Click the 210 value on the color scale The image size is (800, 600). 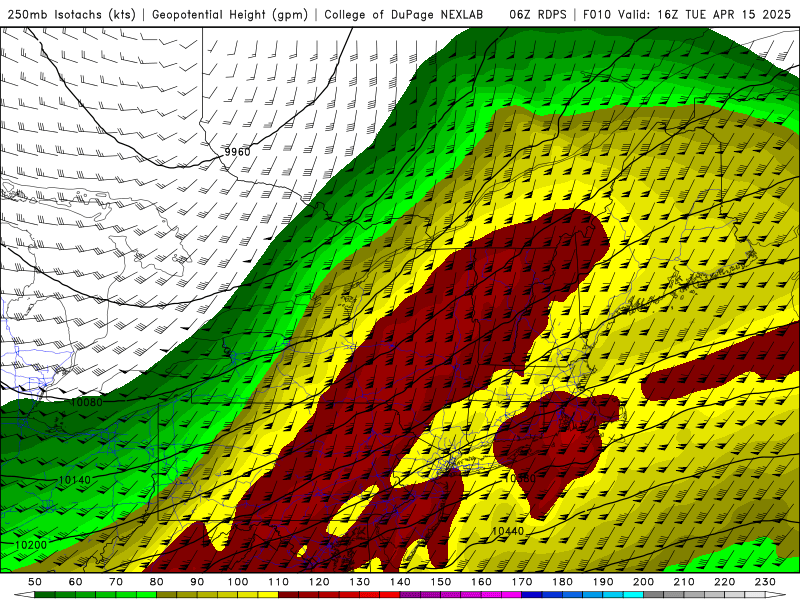(x=684, y=582)
